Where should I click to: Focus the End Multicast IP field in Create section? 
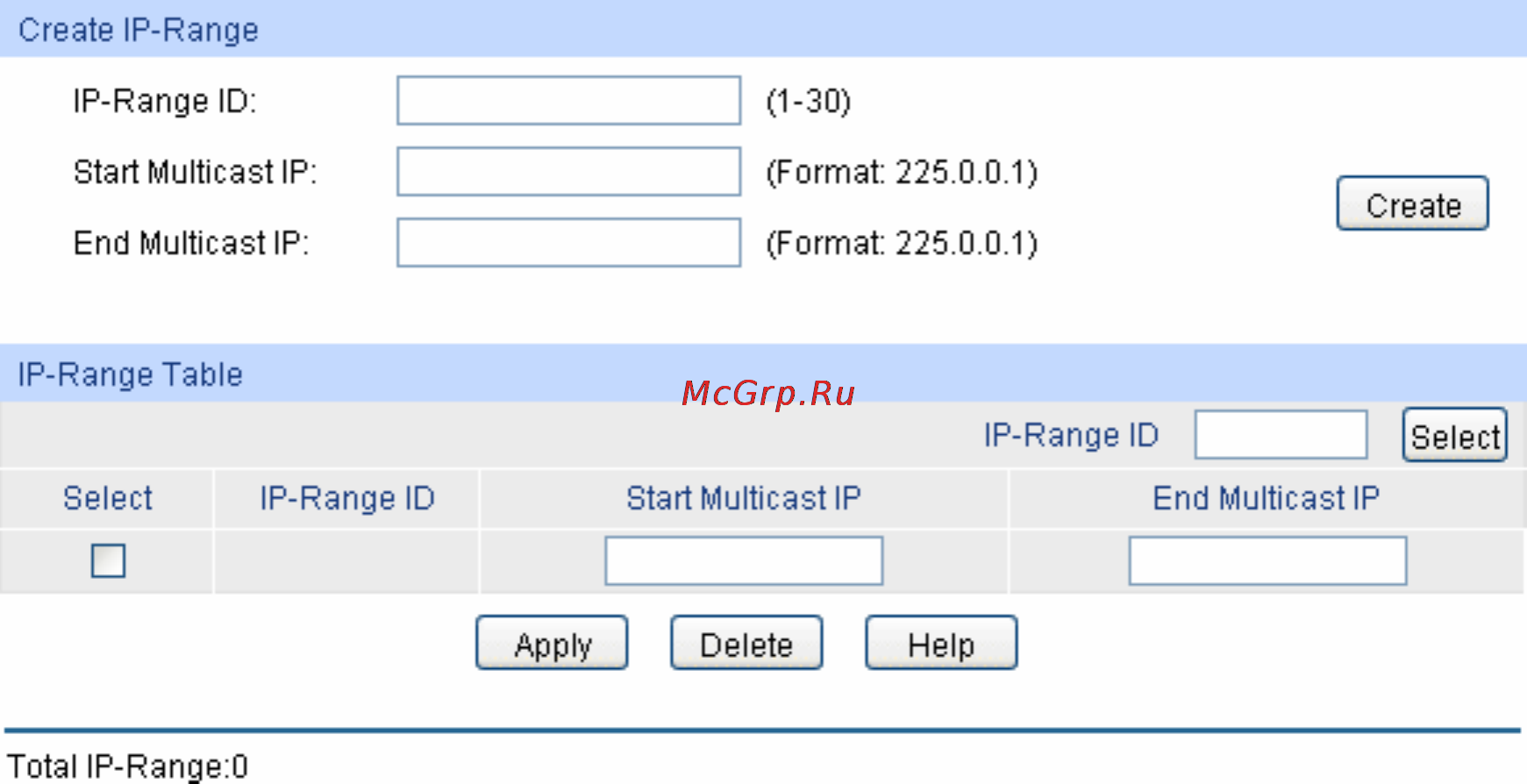pos(568,243)
